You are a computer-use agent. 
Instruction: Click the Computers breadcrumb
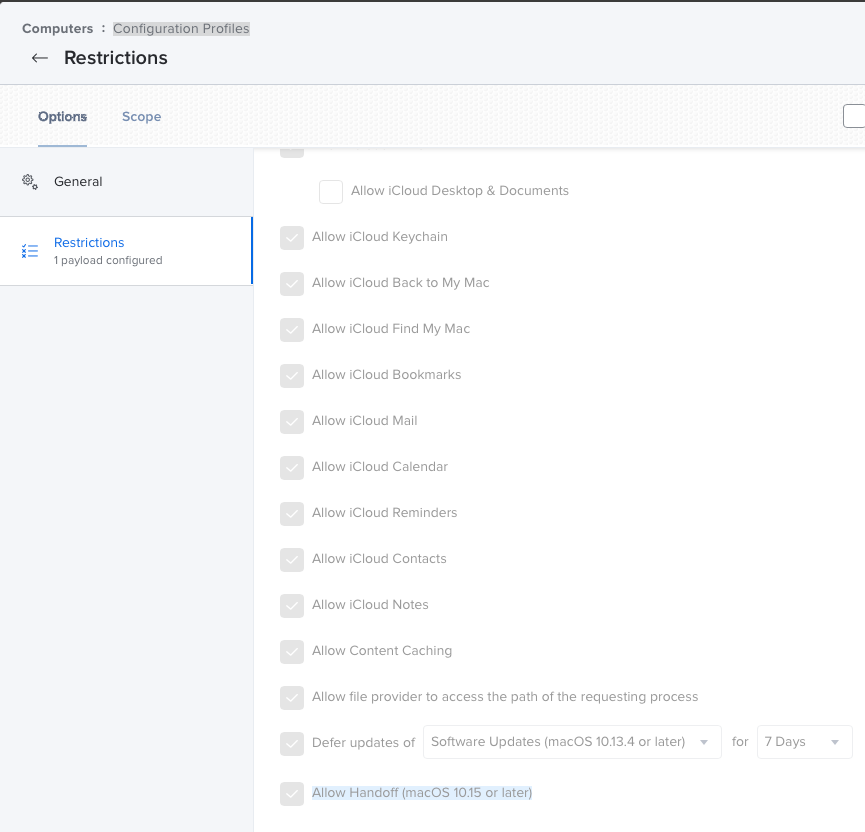[57, 29]
